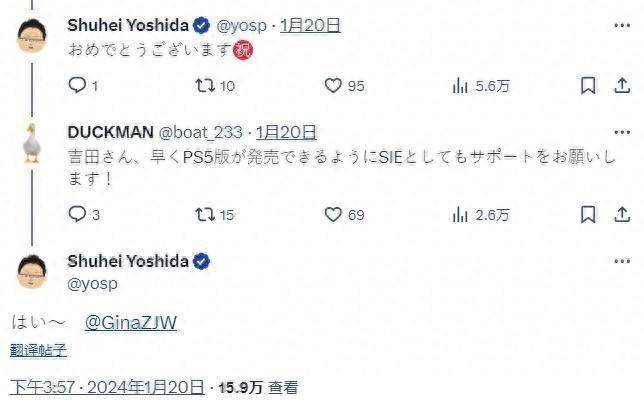
Task: Open DUCKMAN's duck profile picture
Action: (32, 143)
